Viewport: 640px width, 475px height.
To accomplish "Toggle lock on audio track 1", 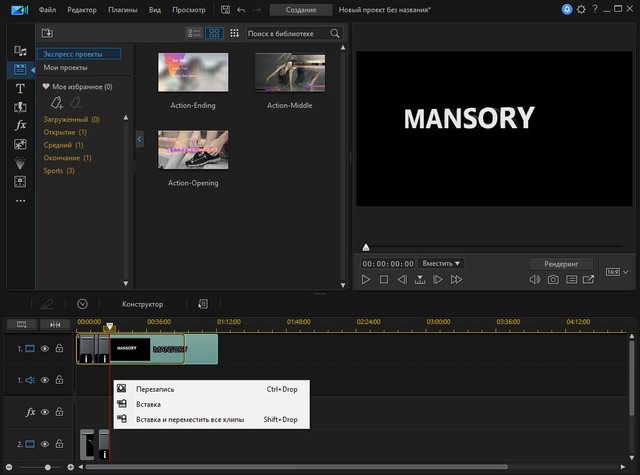I will 59,380.
